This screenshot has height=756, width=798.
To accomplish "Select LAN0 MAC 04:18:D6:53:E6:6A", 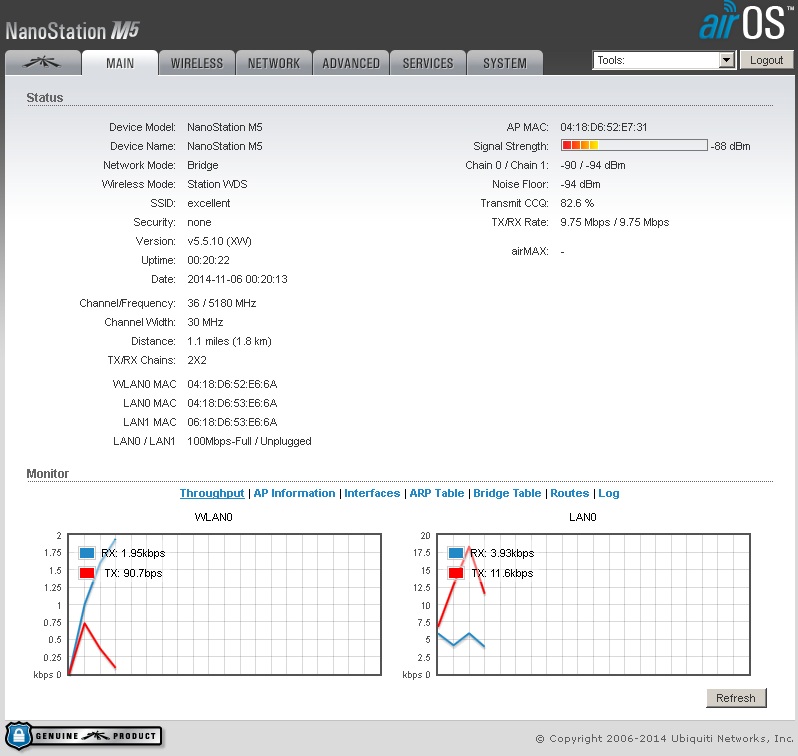I will tap(232, 403).
